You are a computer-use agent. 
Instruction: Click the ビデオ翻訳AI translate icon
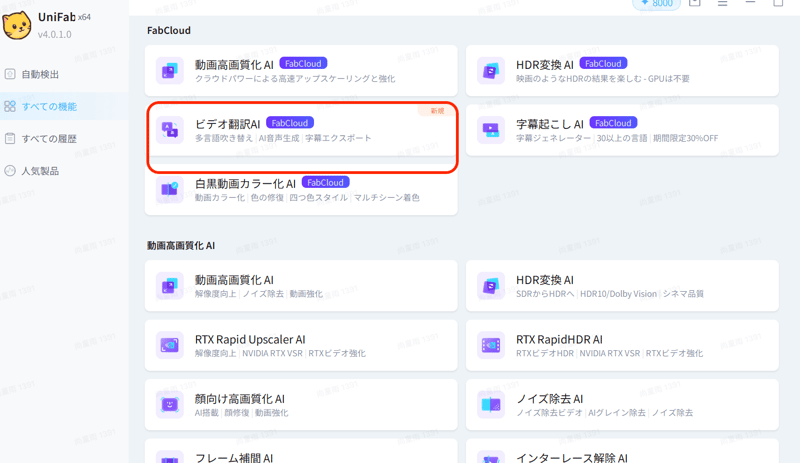pyautogui.click(x=169, y=130)
